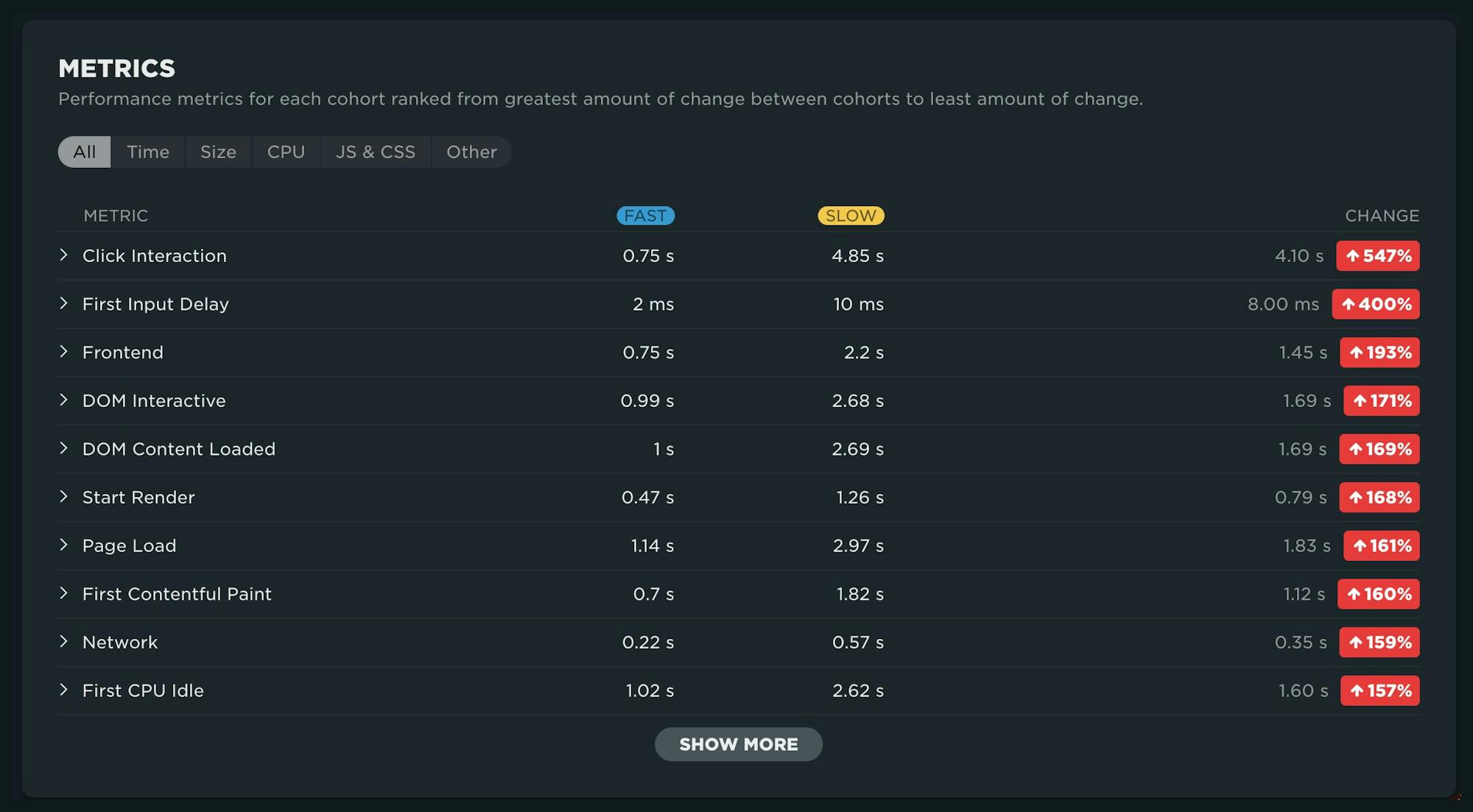Expand the Network metric details

(63, 642)
